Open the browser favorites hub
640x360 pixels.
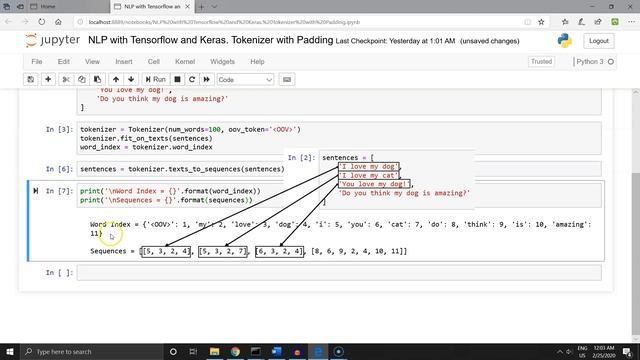pyautogui.click(x=565, y=22)
